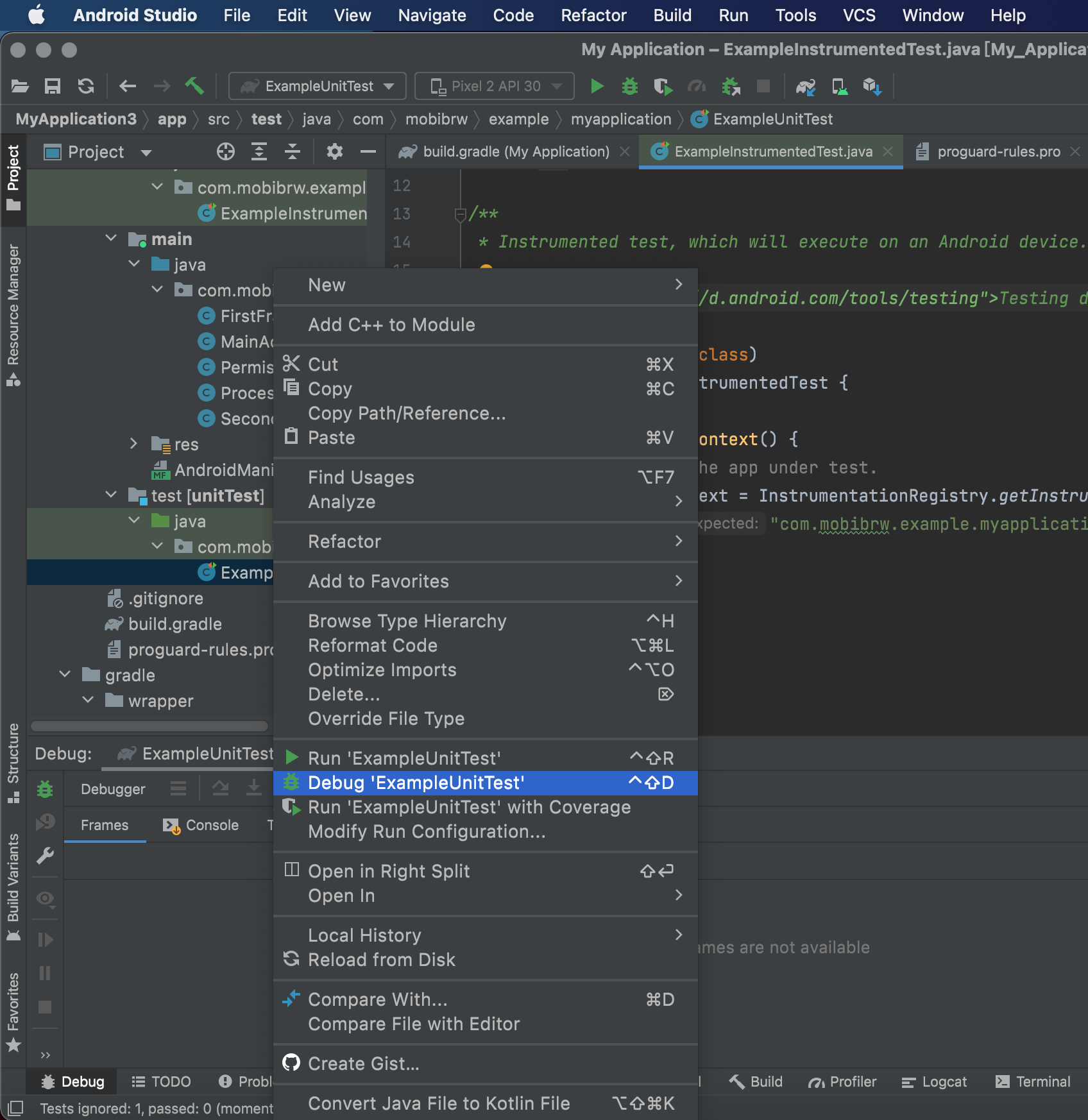Click Attach Debugger to Android Process icon

731,86
